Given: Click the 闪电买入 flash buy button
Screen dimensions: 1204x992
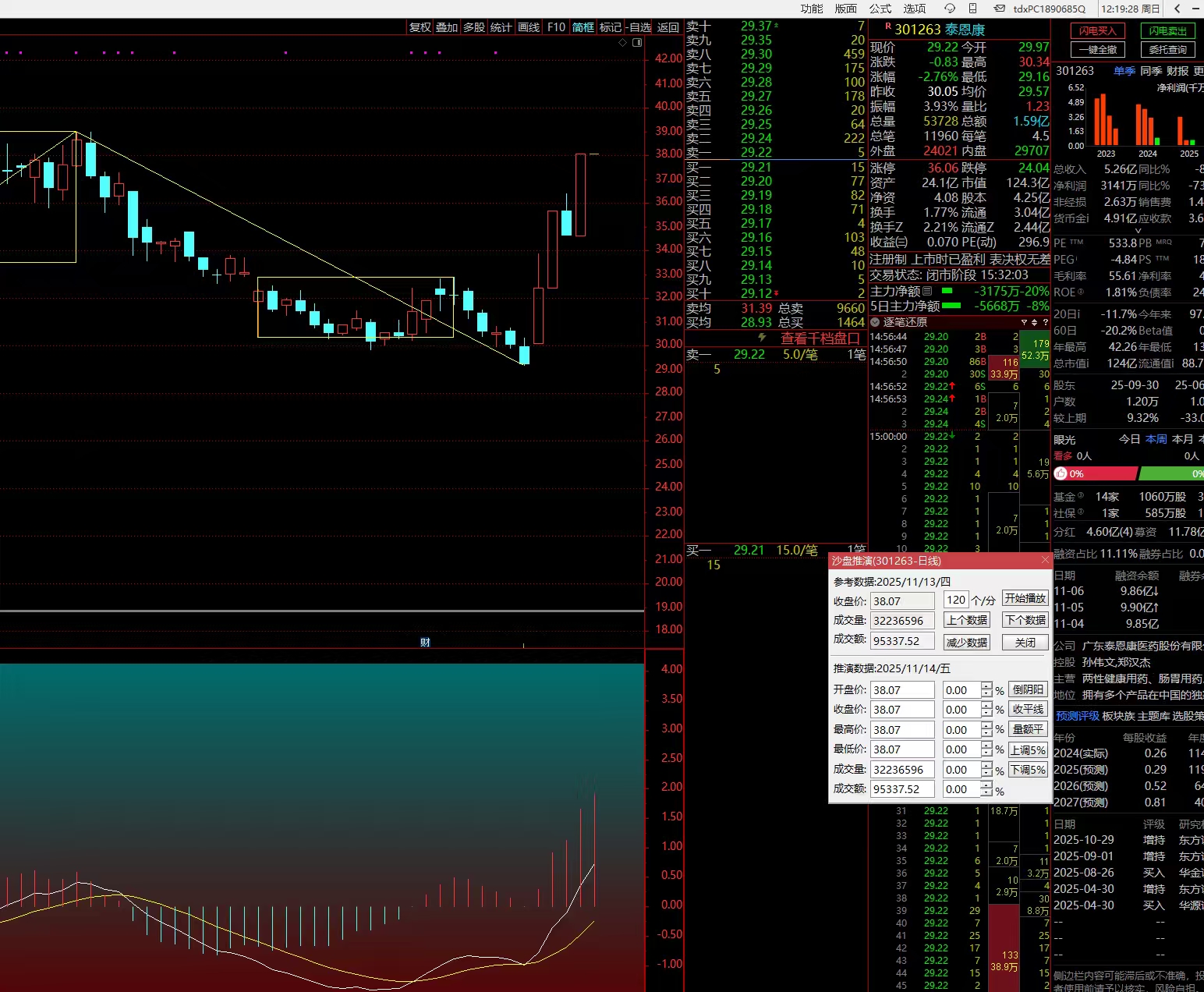Looking at the screenshot, I should point(1098,31).
